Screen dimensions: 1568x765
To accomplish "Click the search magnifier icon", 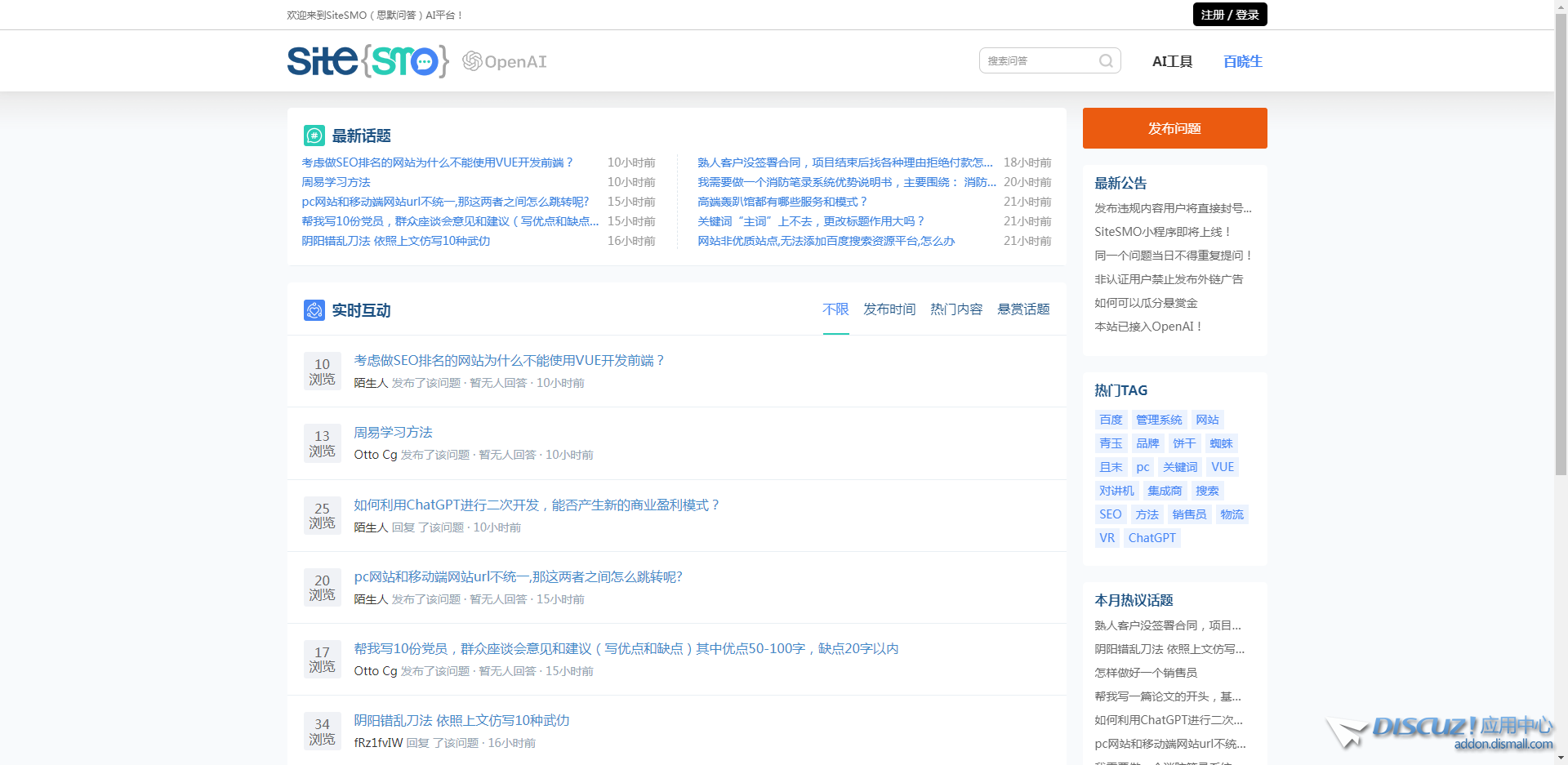I will point(1106,60).
